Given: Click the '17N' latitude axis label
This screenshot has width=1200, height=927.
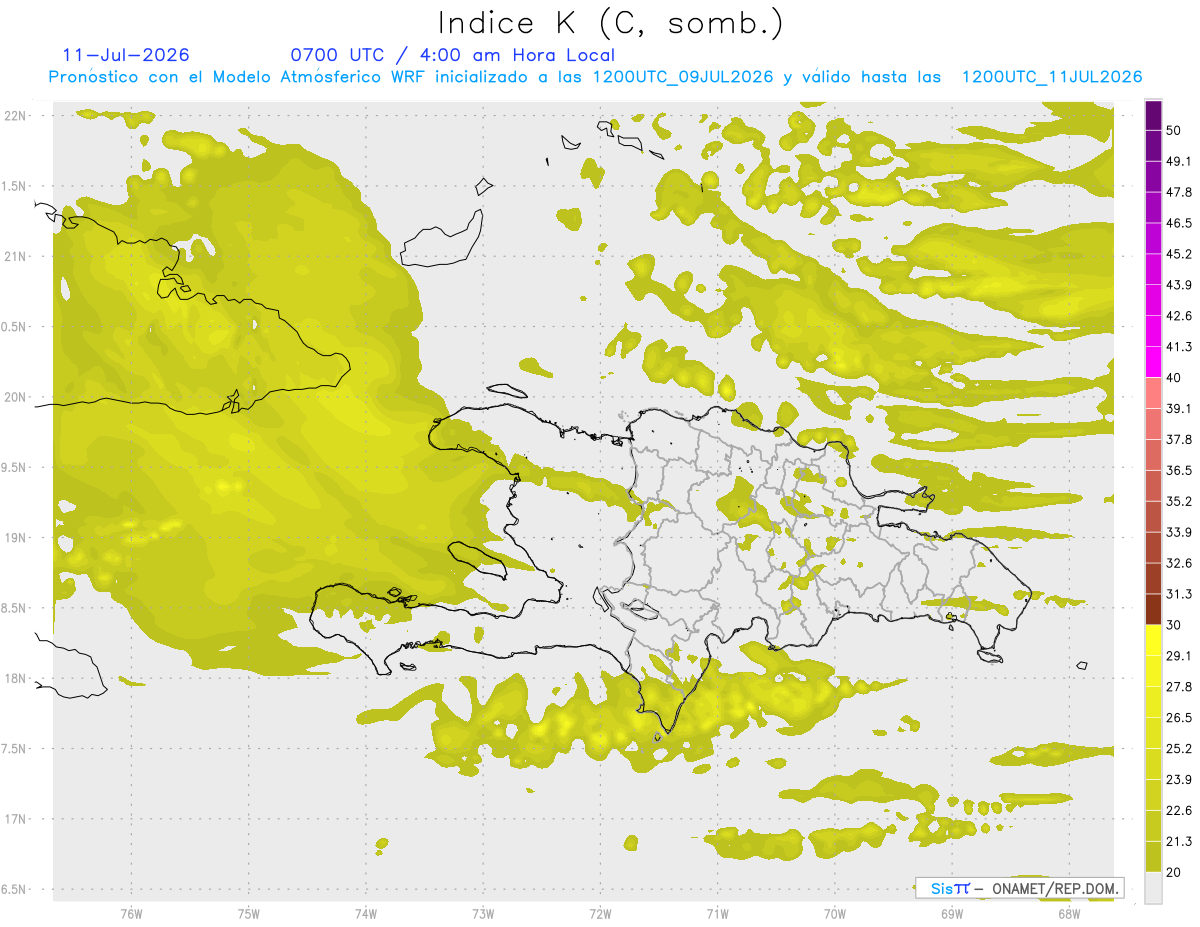Looking at the screenshot, I should [17, 819].
